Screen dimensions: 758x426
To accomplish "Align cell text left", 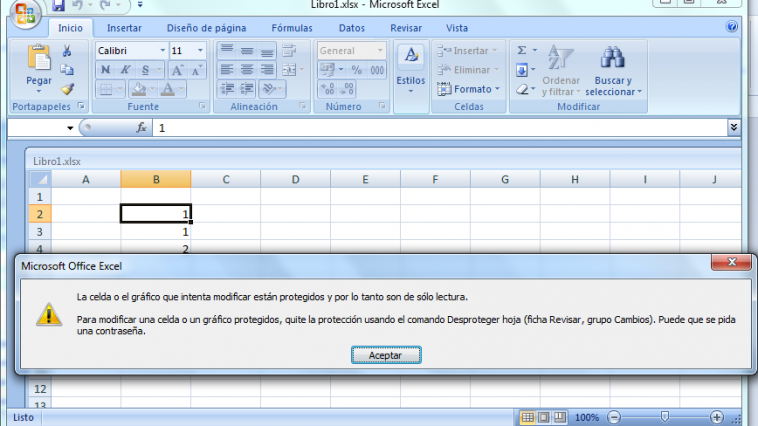I will 227,70.
